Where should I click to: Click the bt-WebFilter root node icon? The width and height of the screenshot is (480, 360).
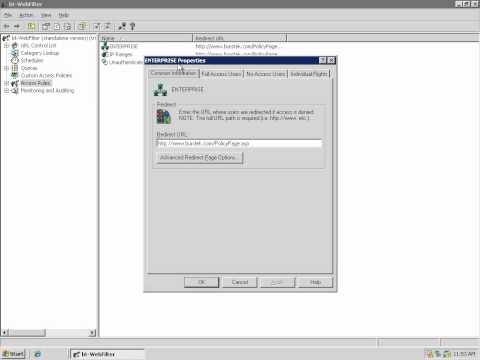click(6, 38)
